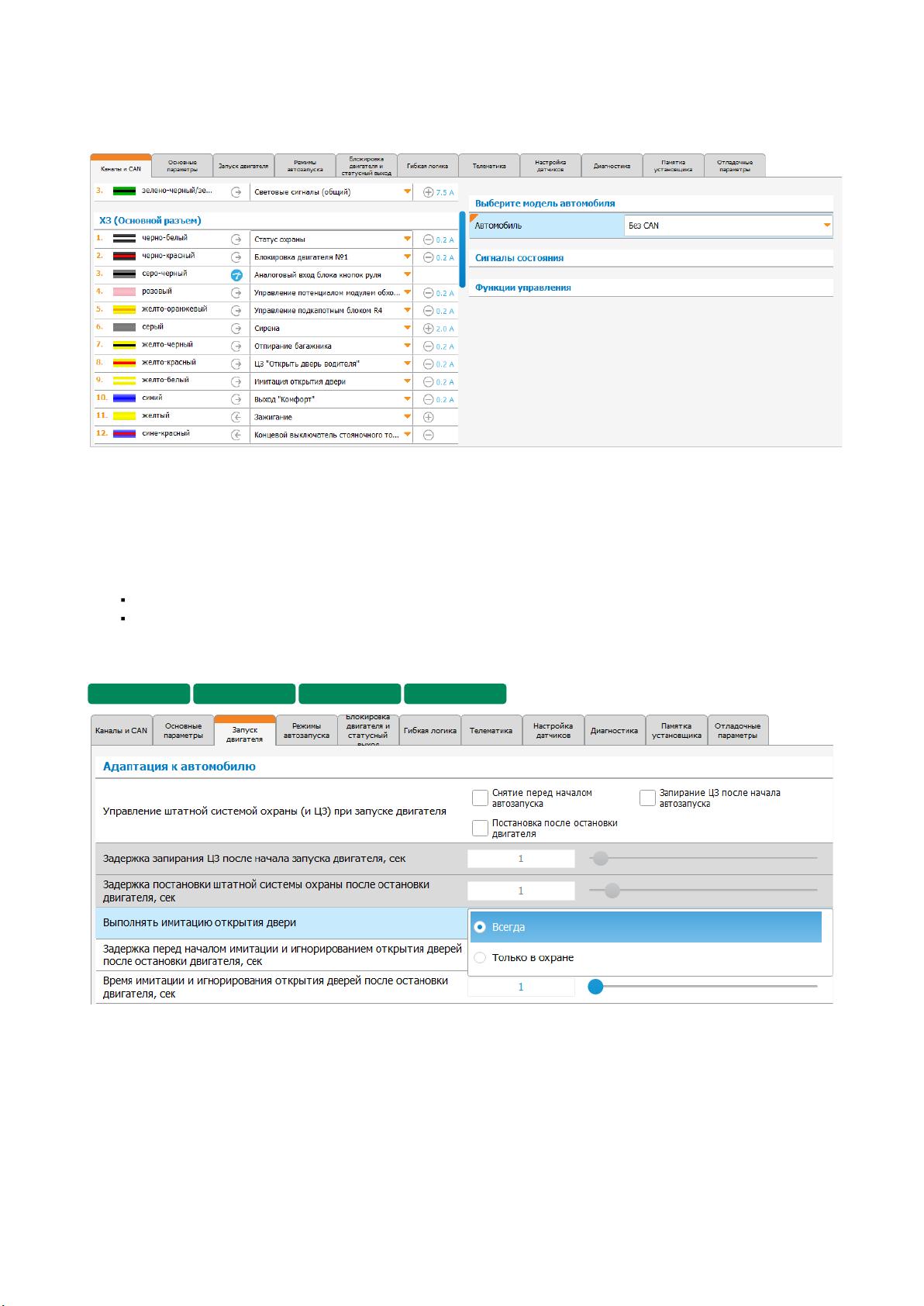The width and height of the screenshot is (924, 1306).
Task: Open Гибкая логика tab in Каналы и CAN view
Action: click(x=428, y=166)
